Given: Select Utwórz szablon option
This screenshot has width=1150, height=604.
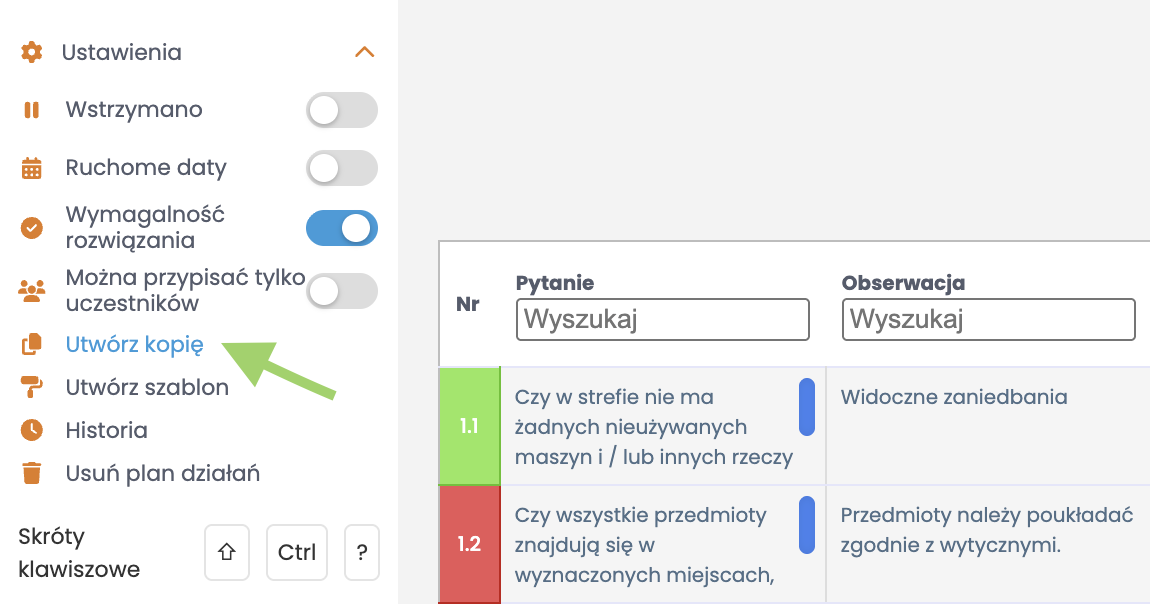Looking at the screenshot, I should pos(147,387).
